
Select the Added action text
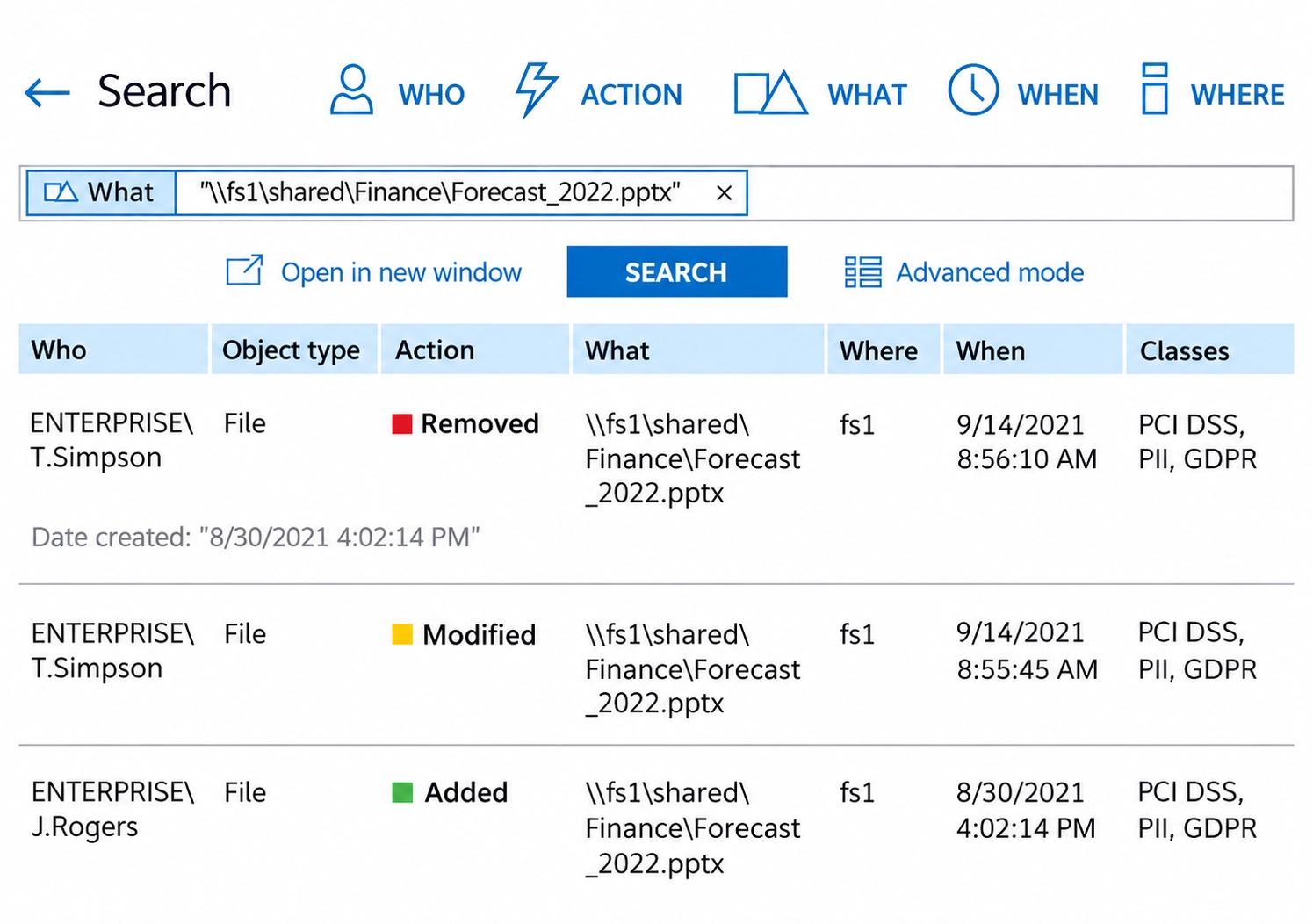pos(466,793)
